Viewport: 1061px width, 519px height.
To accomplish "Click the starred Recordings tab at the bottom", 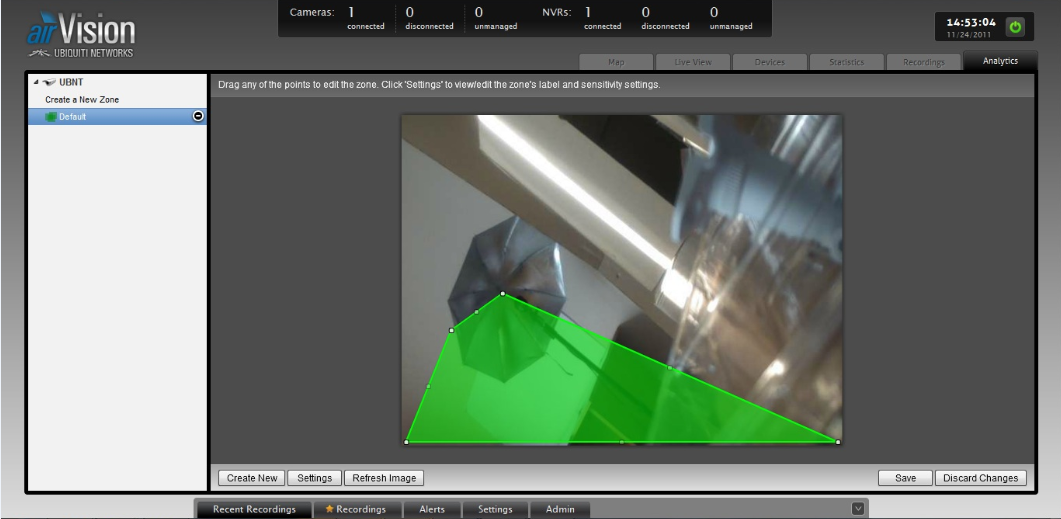I will pos(356,509).
